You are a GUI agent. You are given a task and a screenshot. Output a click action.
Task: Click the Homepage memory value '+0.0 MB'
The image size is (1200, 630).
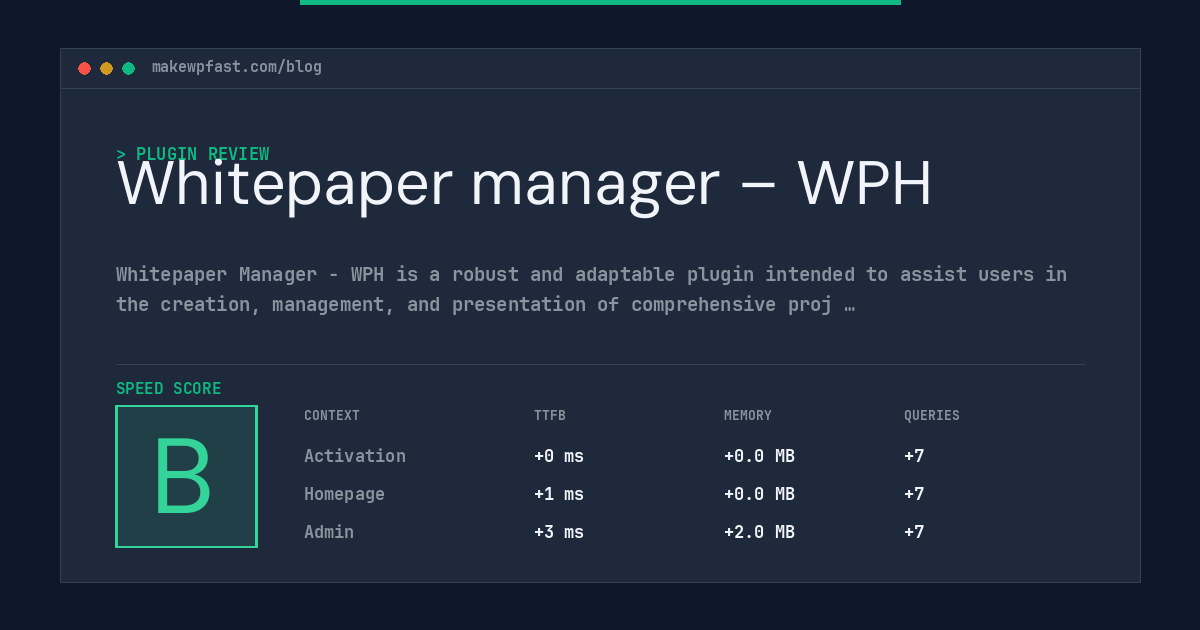click(759, 494)
